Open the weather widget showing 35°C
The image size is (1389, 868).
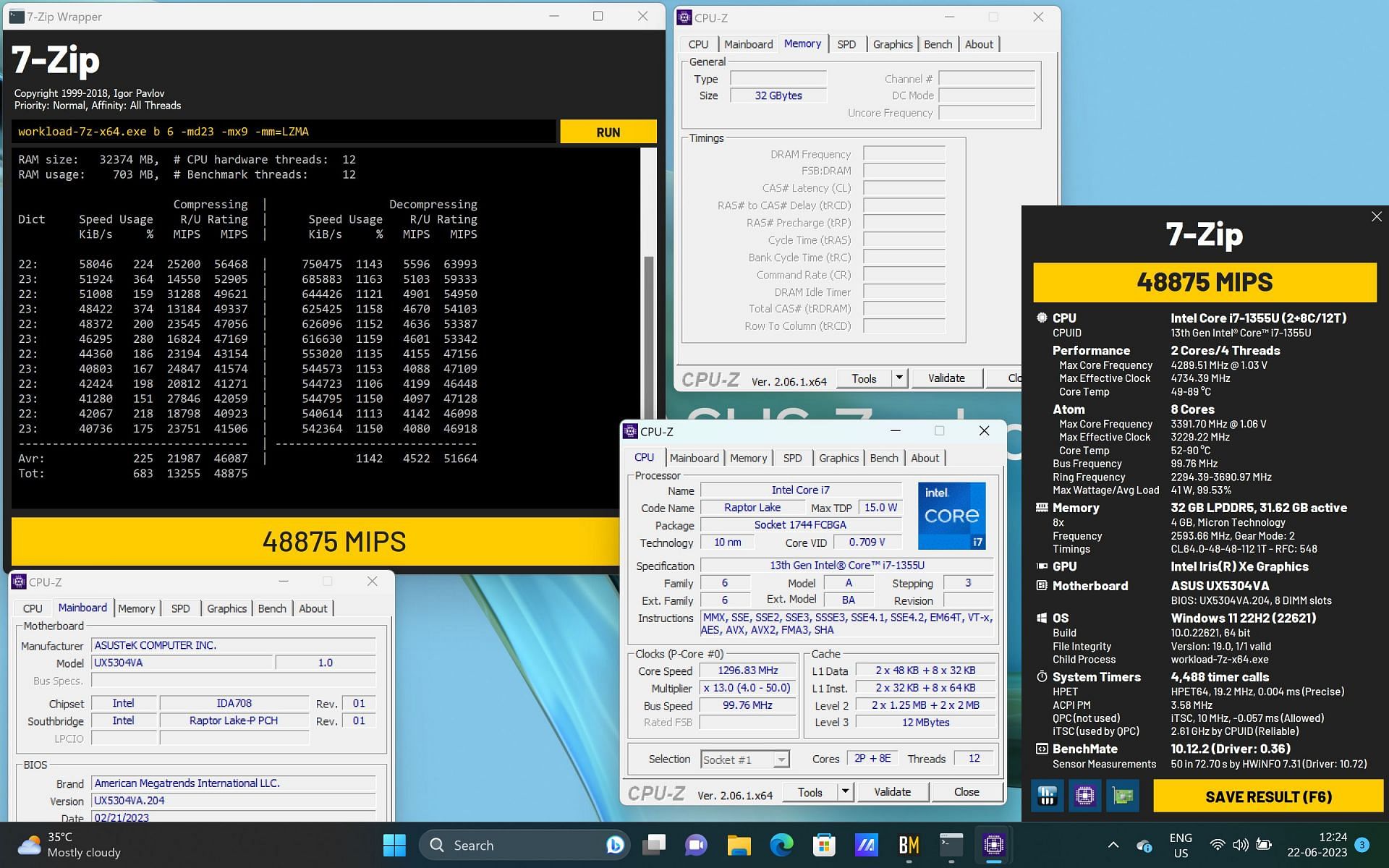pyautogui.click(x=70, y=845)
